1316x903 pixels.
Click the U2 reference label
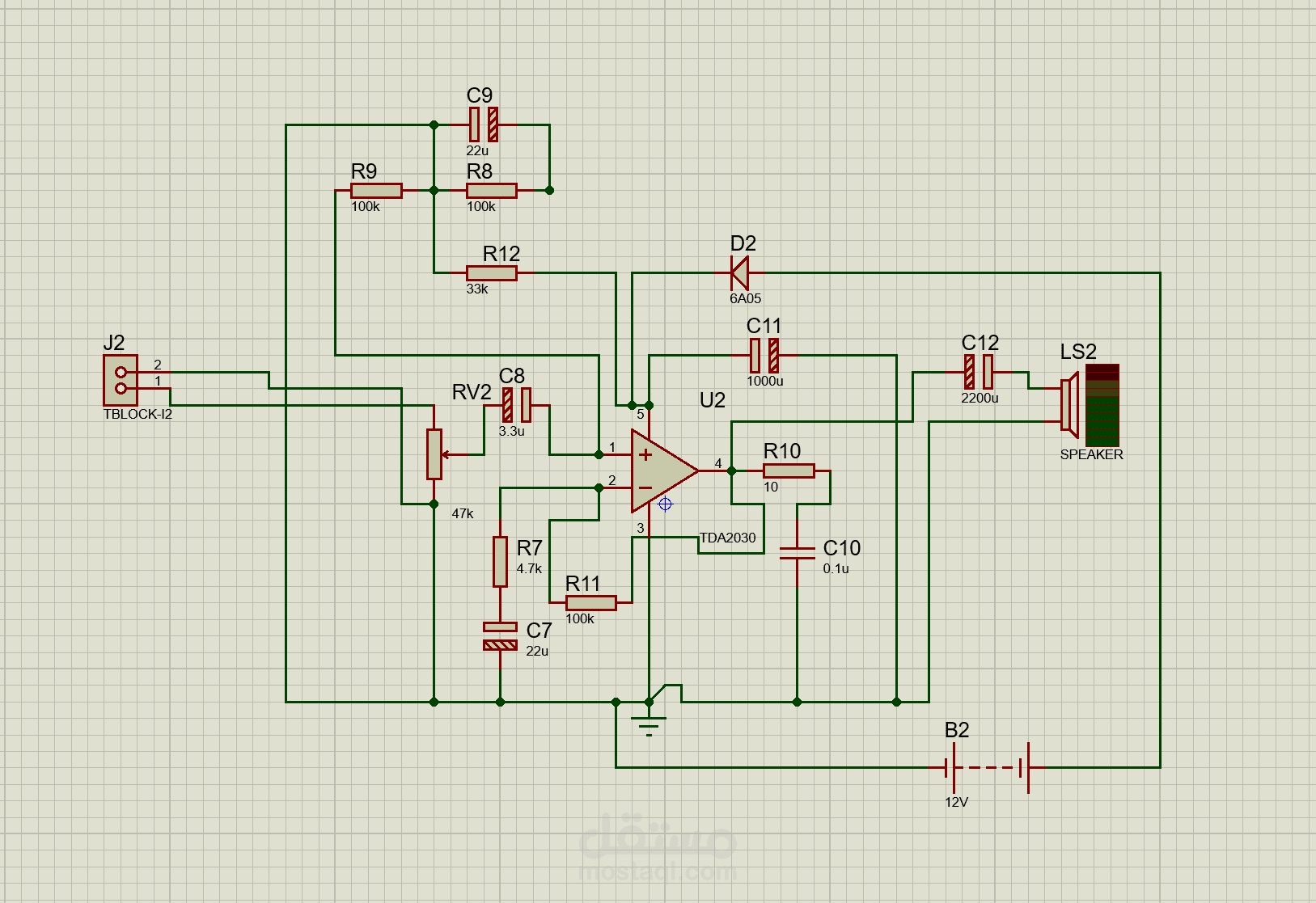click(x=713, y=400)
